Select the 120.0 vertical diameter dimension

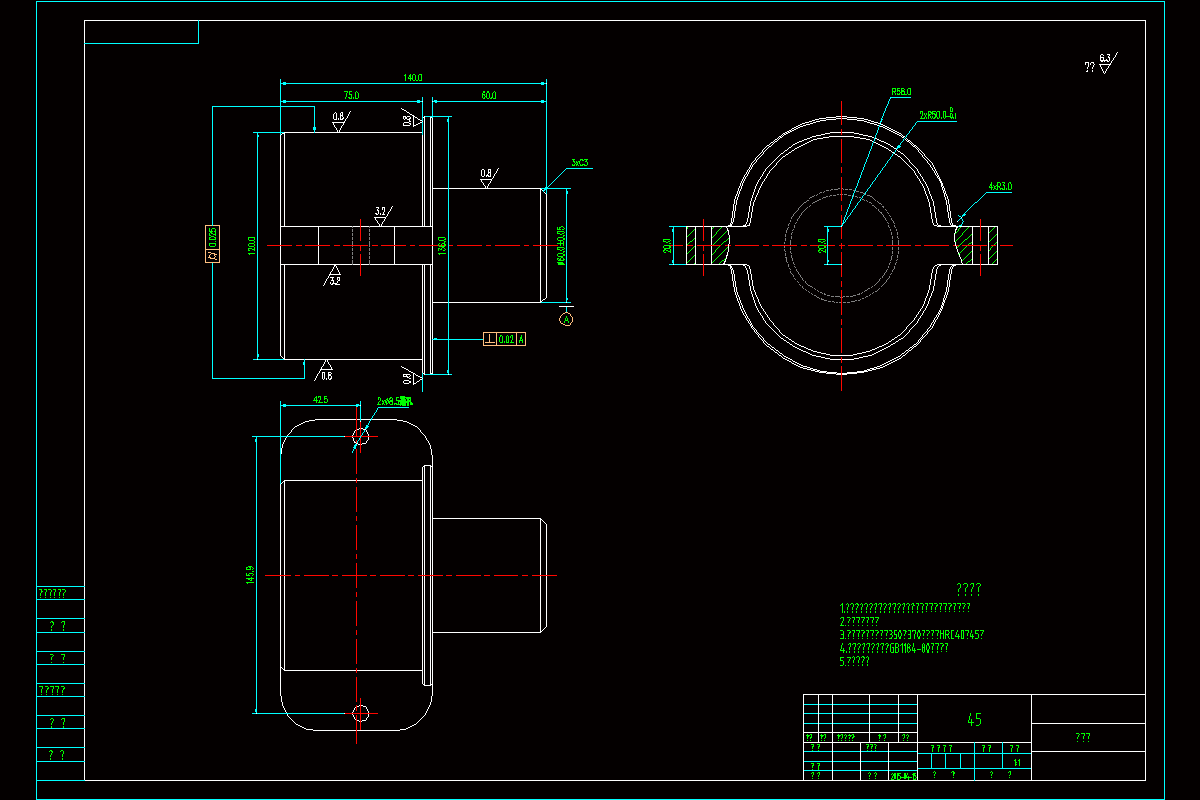[253, 245]
